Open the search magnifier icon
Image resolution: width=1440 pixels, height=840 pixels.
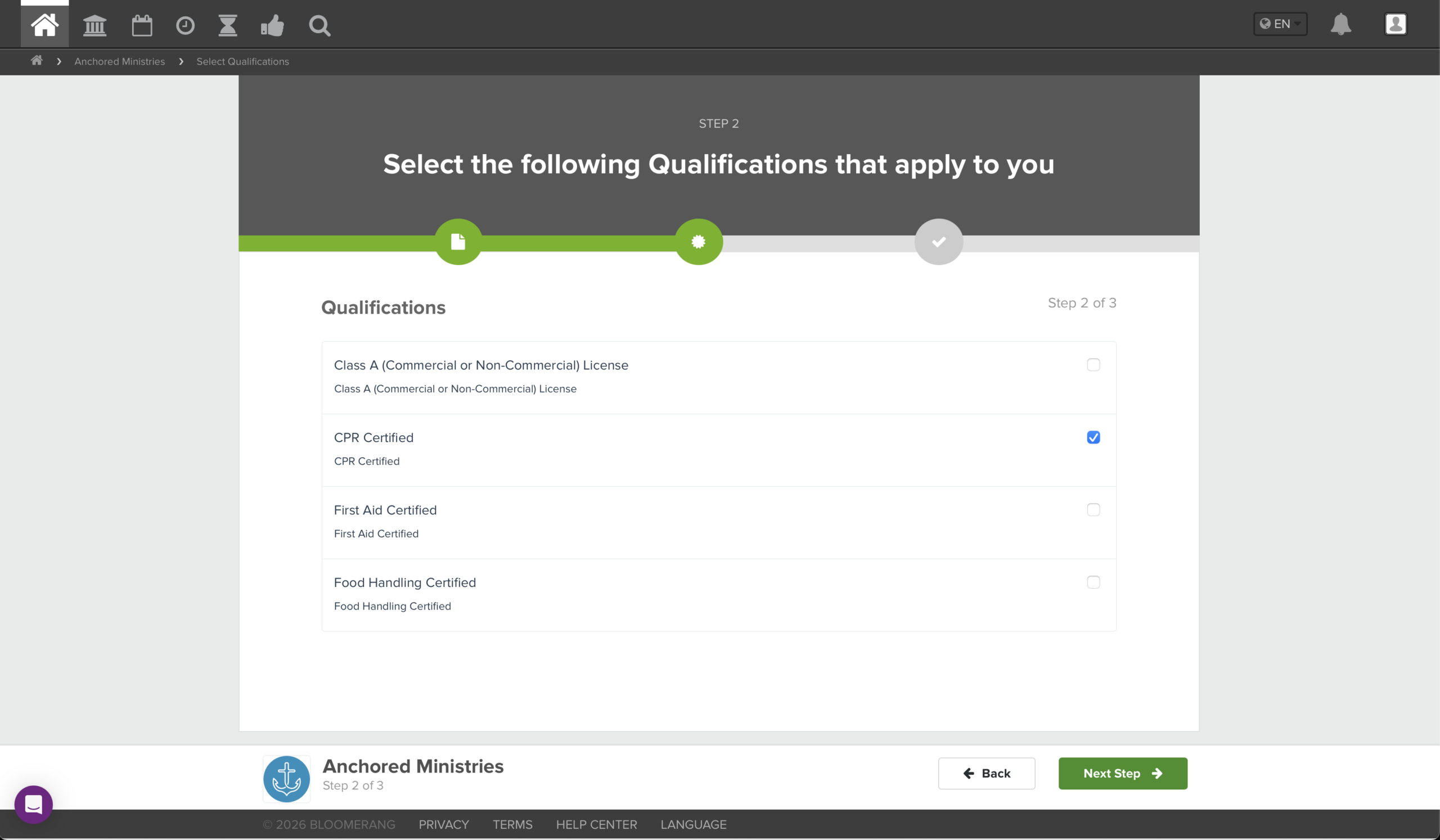(319, 25)
